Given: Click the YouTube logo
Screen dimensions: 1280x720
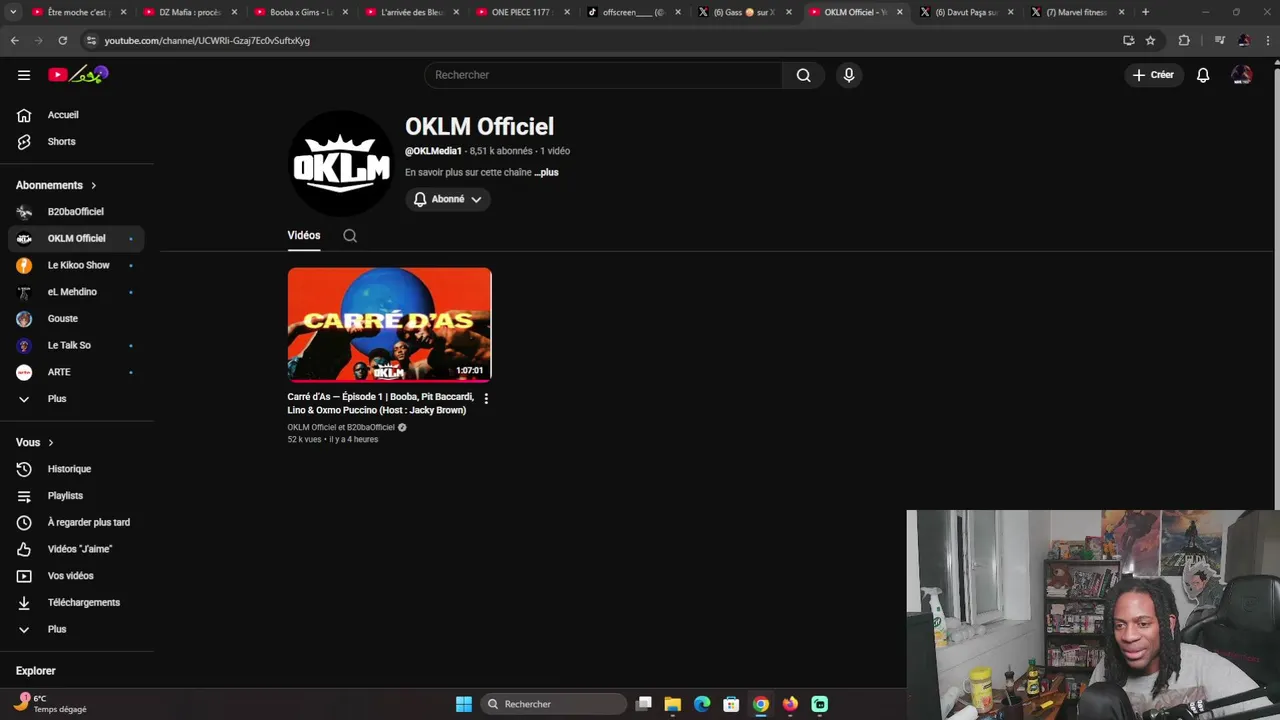Looking at the screenshot, I should tap(78, 75).
